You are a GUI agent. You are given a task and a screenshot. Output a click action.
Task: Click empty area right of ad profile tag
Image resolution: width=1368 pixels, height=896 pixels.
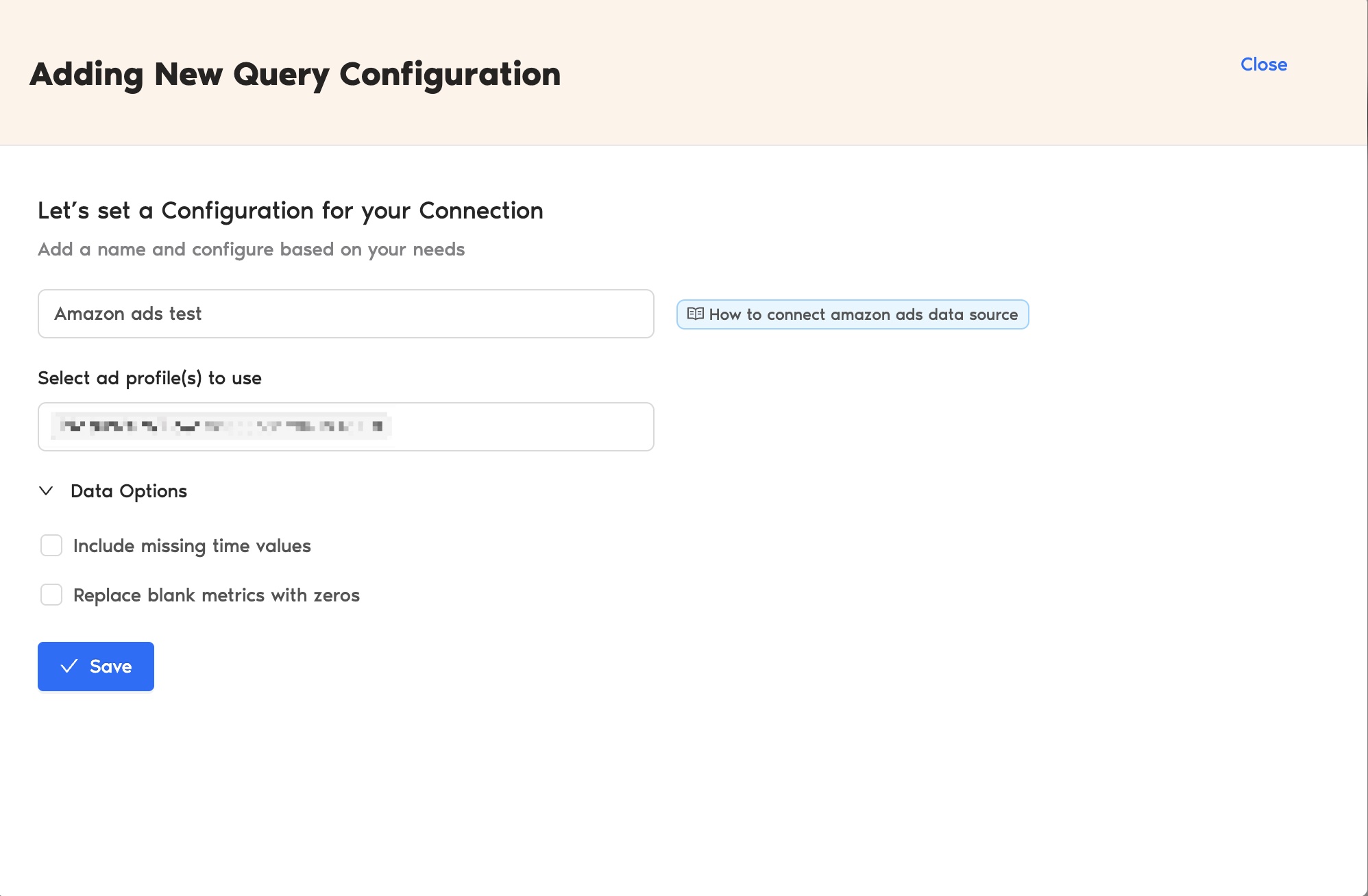[521, 427]
